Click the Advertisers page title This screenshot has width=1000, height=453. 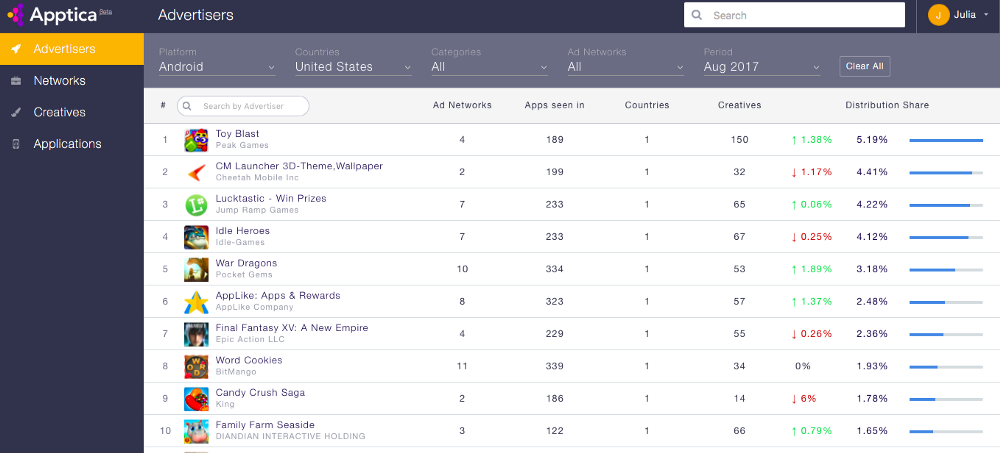[x=196, y=15]
